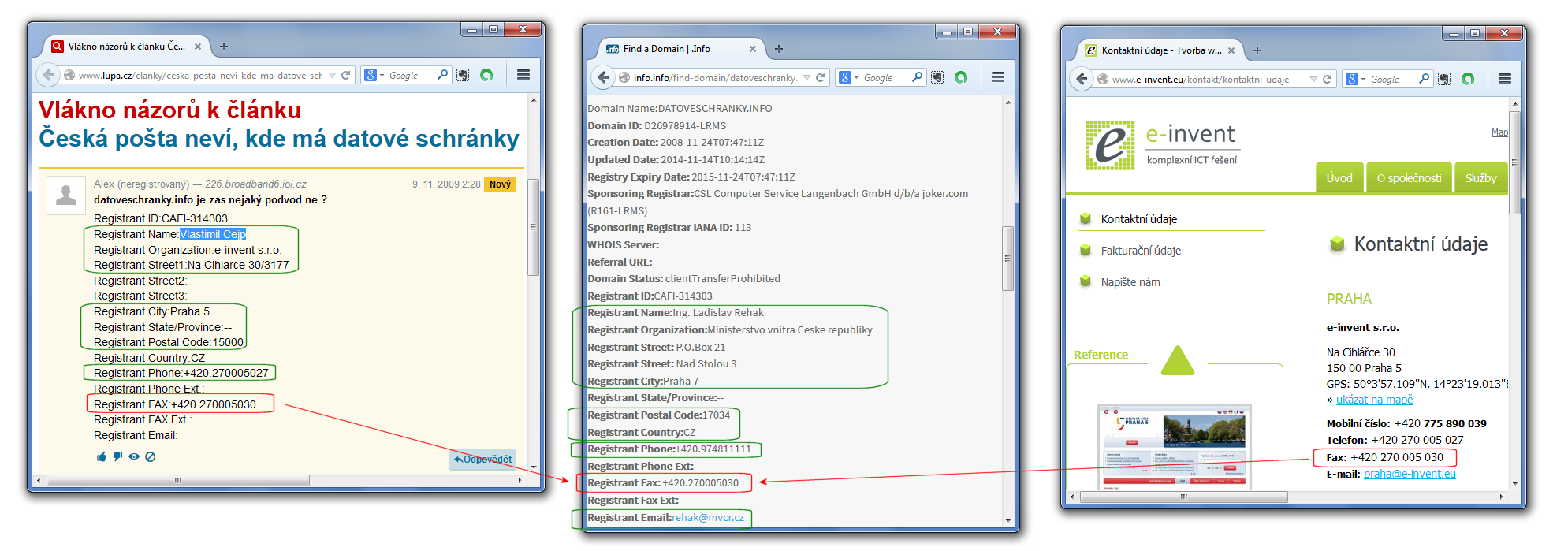Go back in the lupa.cz window
The height and width of the screenshot is (551, 1568).
(x=49, y=75)
